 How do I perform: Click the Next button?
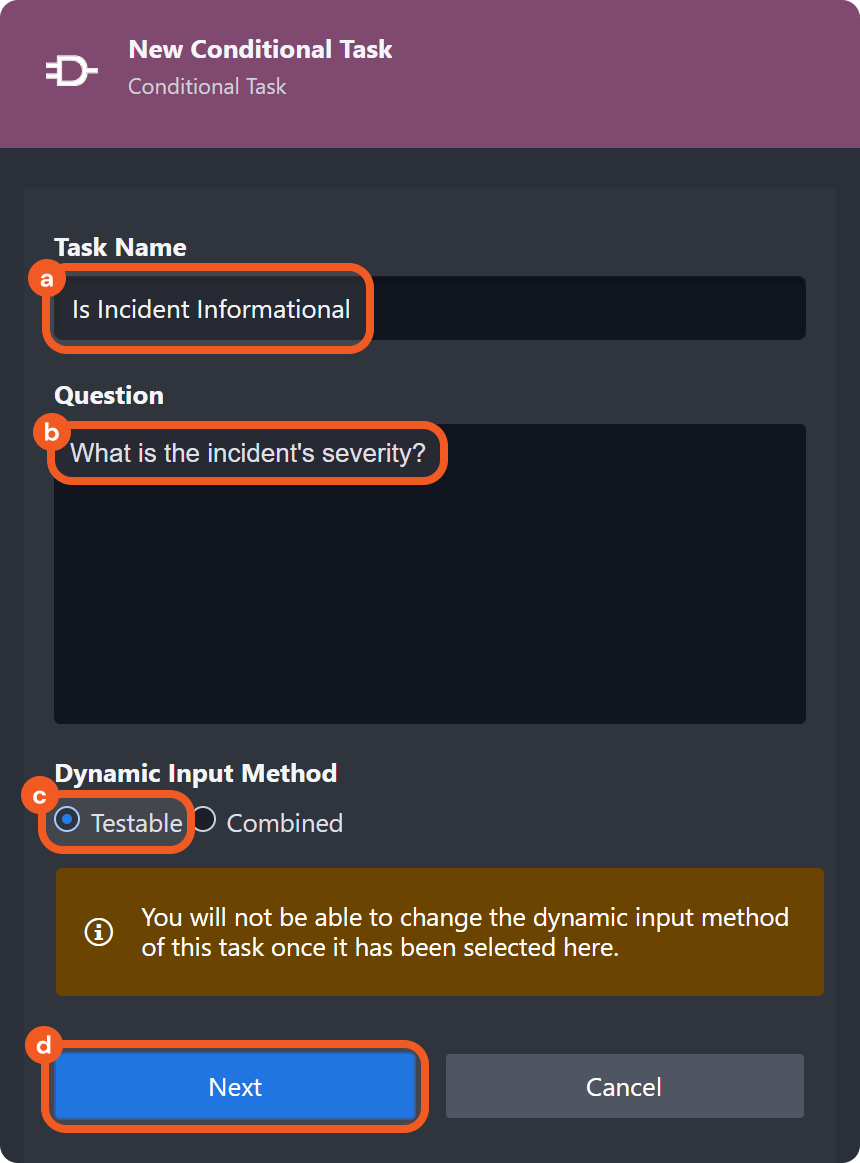click(234, 1087)
